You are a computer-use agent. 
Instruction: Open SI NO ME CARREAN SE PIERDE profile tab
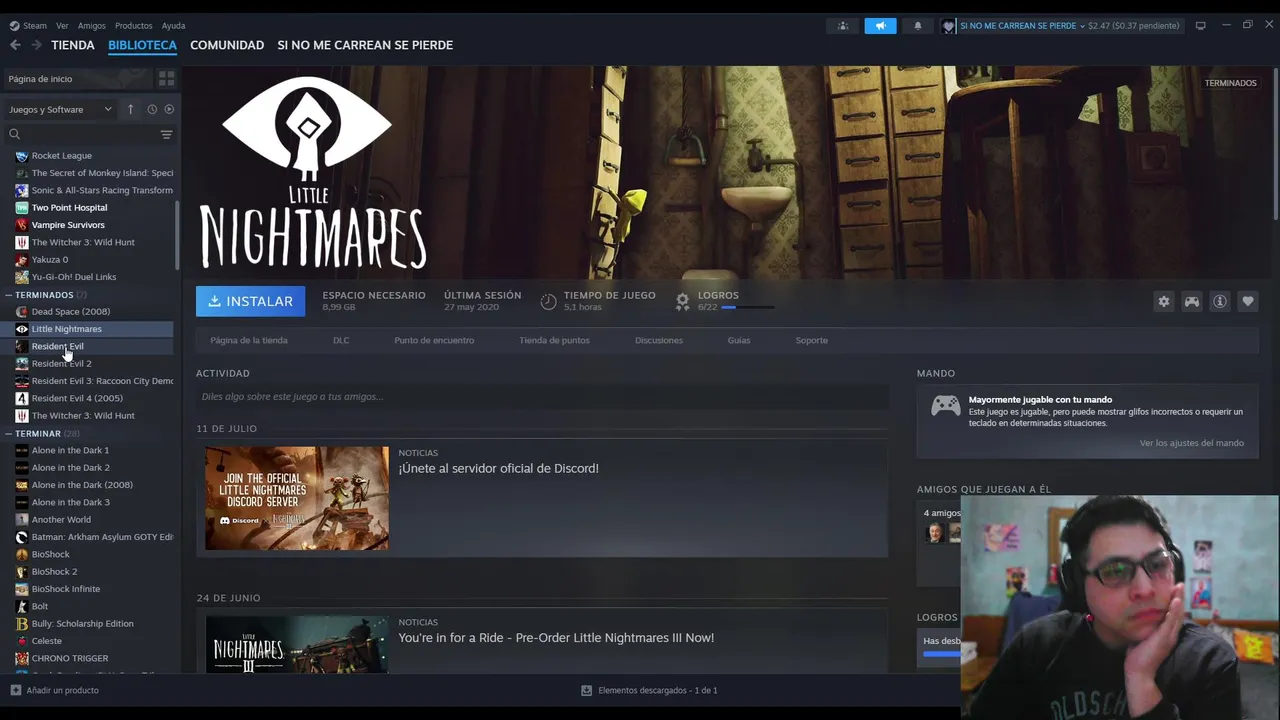(x=365, y=45)
